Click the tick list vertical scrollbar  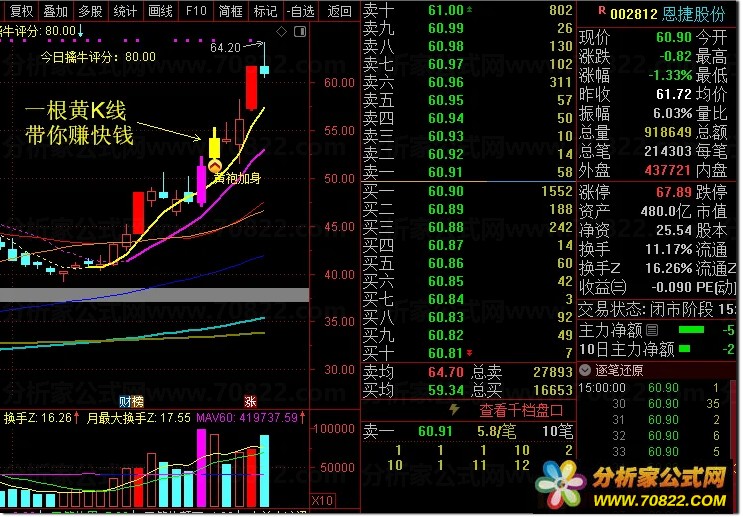click(733, 417)
